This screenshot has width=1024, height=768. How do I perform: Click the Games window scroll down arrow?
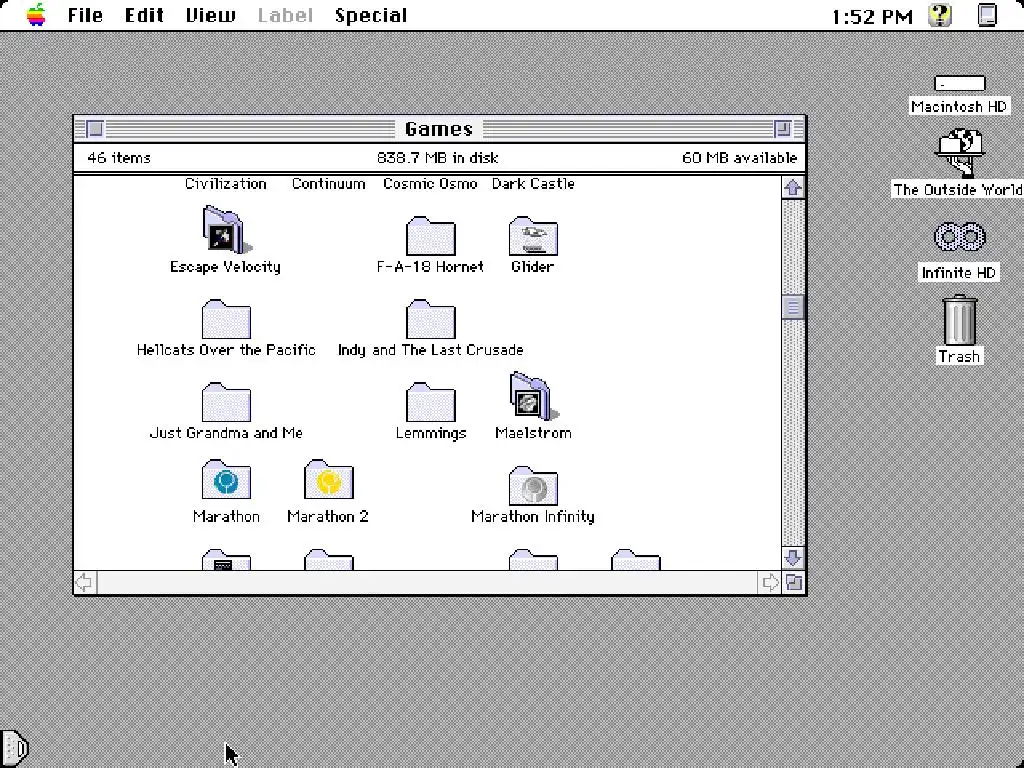coord(793,558)
